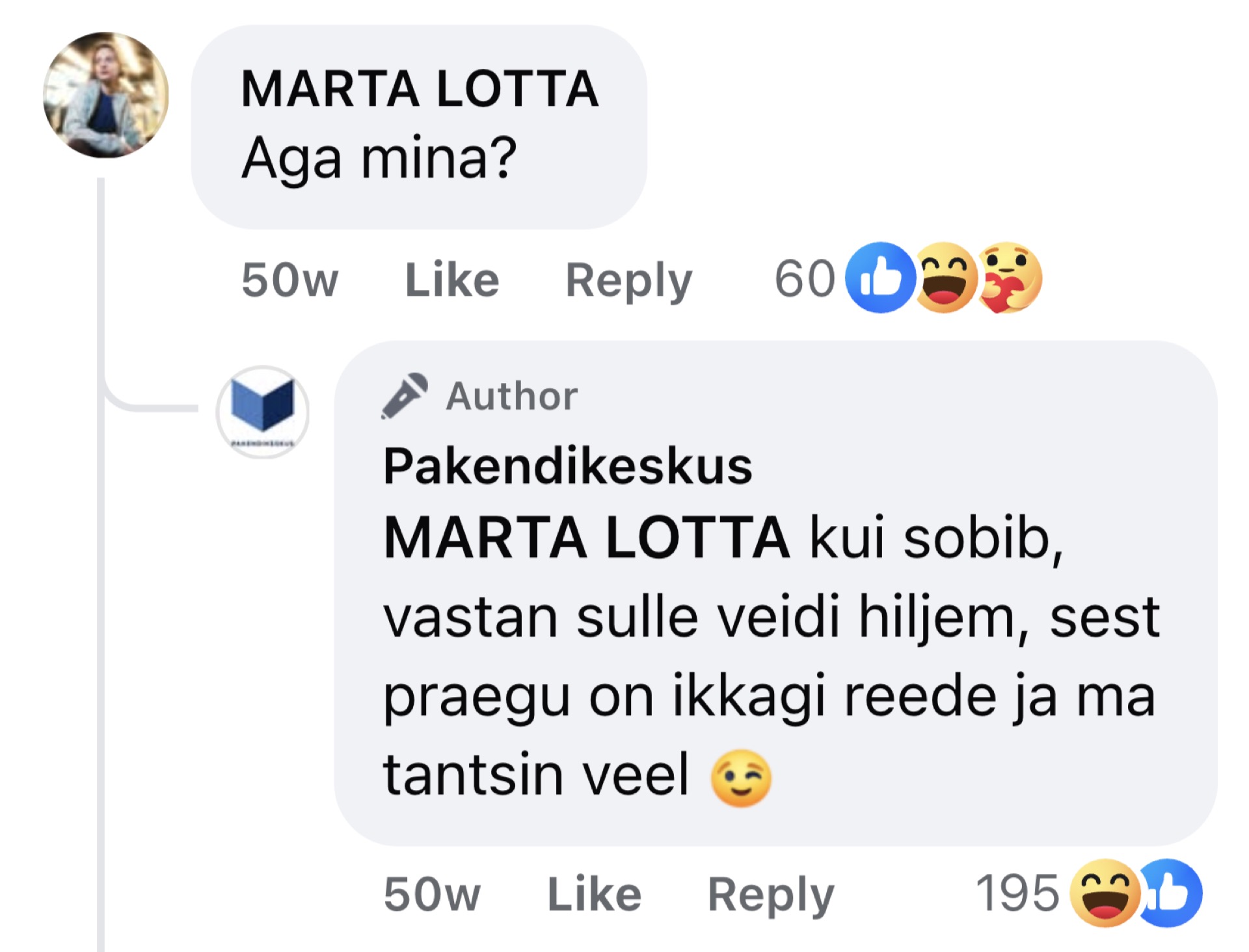The width and height of the screenshot is (1249, 952).
Task: Click the Haha emoji beside 195
Action: (1106, 893)
